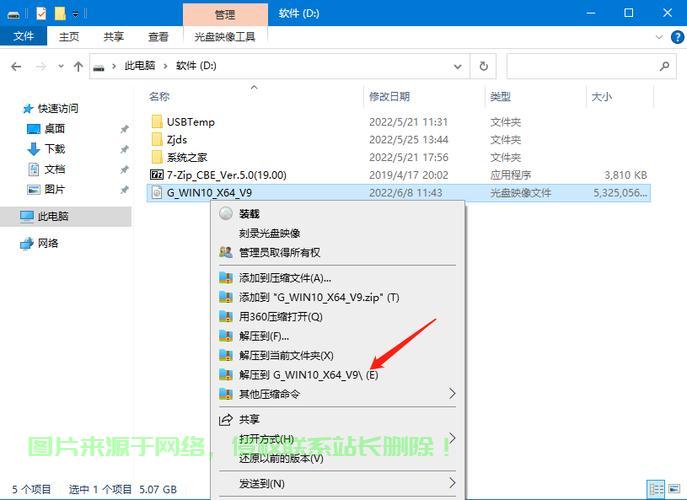The width and height of the screenshot is (687, 500).
Task: Select the 7-Zip_CBE_Ver.5.0 application icon
Action: click(156, 175)
